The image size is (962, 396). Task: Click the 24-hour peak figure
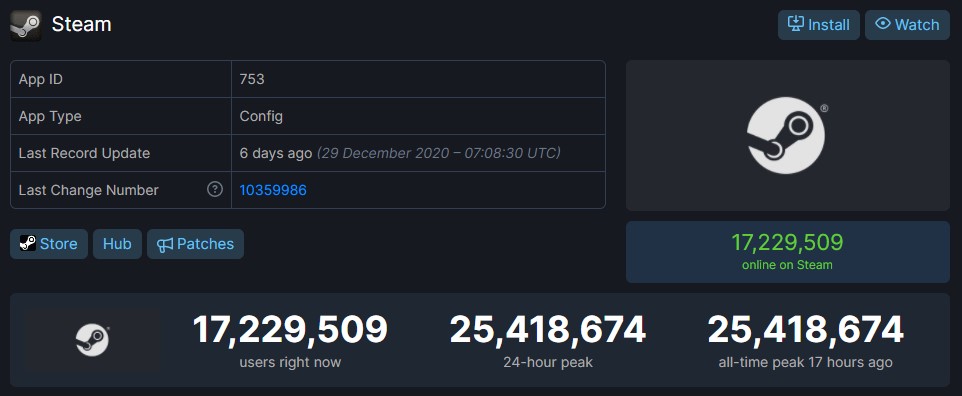click(548, 330)
